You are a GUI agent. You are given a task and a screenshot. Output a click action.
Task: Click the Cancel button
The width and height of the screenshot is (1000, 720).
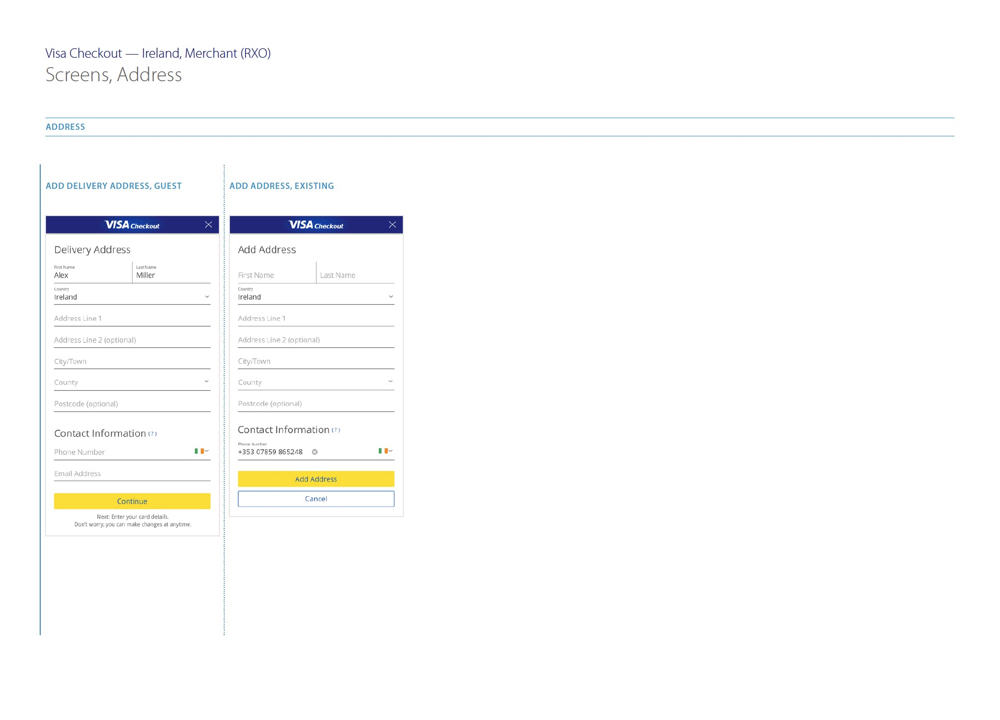316,499
